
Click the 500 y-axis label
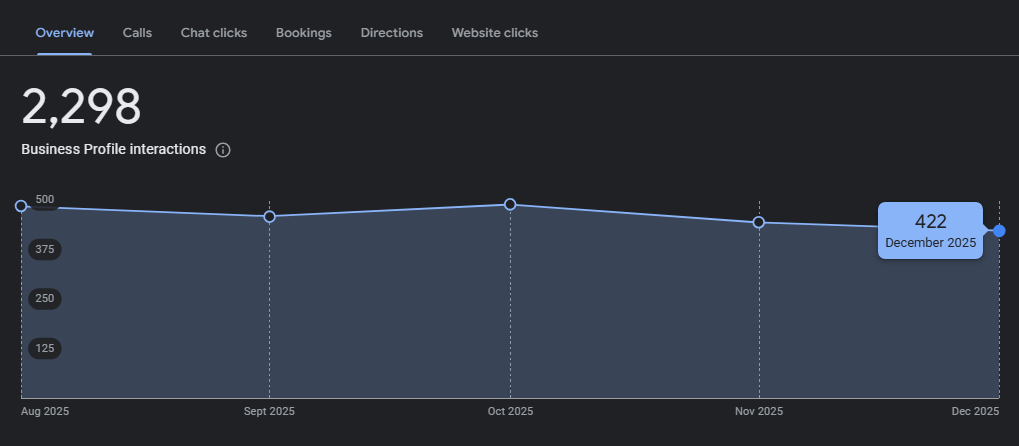(x=45, y=199)
